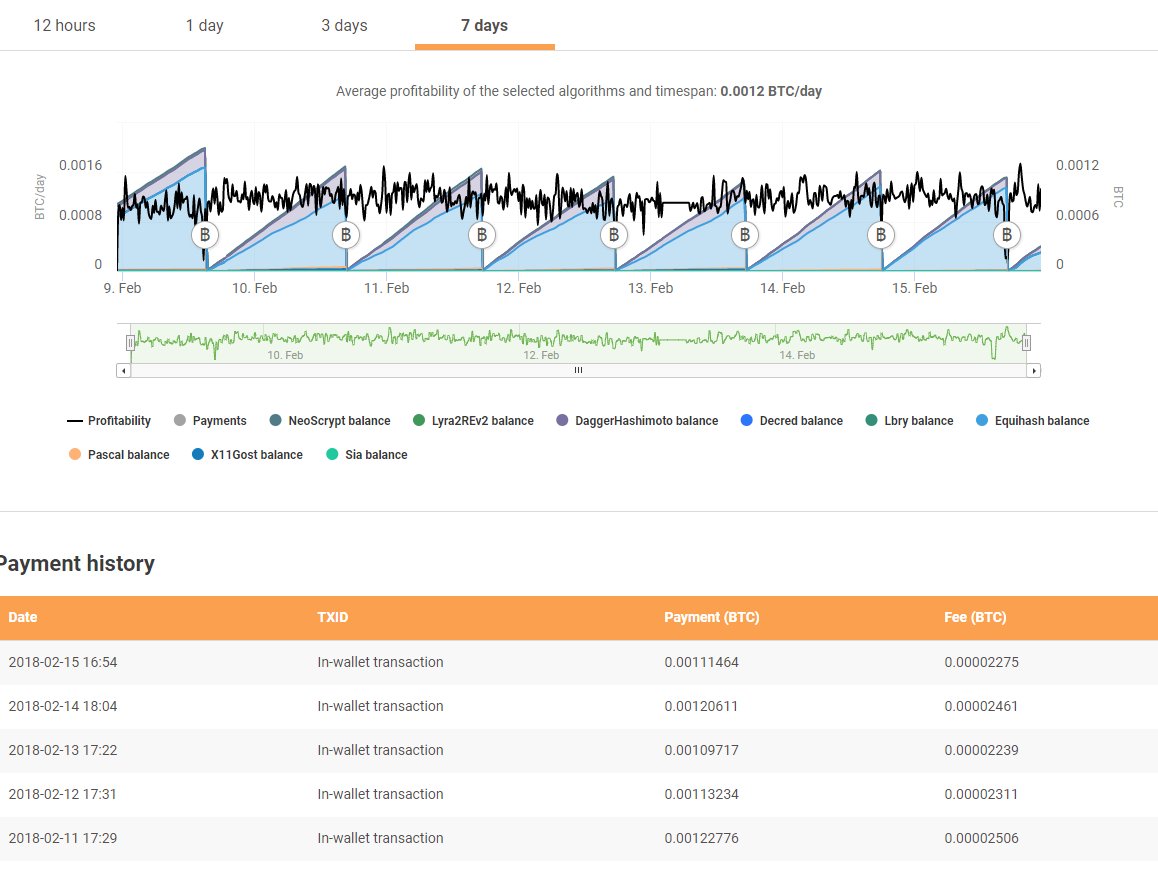This screenshot has height=870, width=1158.
Task: Click the navigator scrollbar left arrow
Action: (x=123, y=371)
